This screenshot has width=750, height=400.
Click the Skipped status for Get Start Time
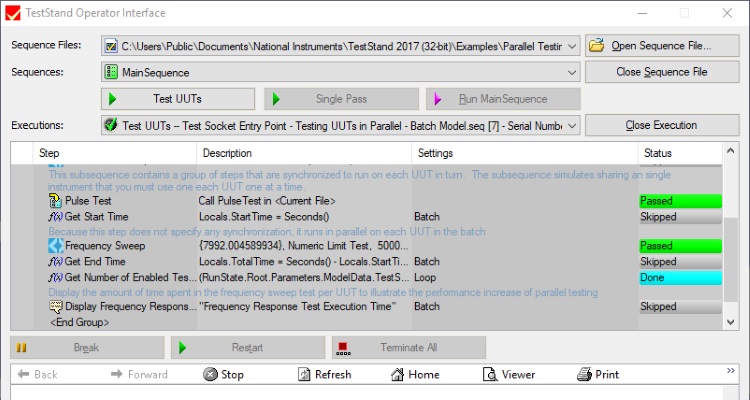tap(681, 217)
